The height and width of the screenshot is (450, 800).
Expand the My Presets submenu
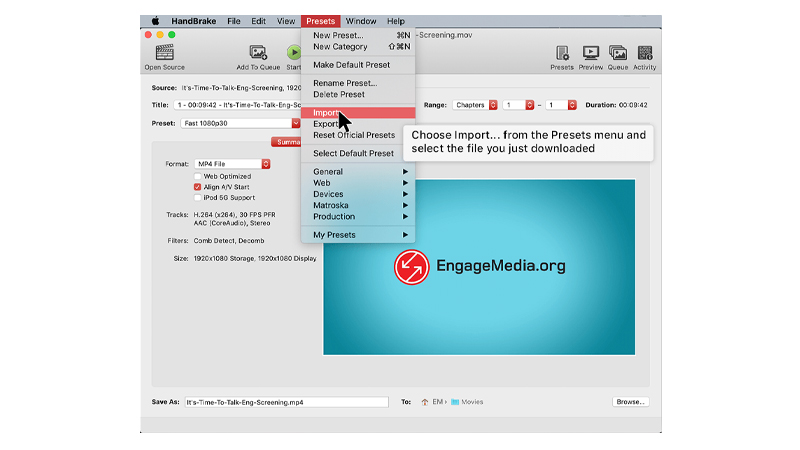click(x=358, y=235)
